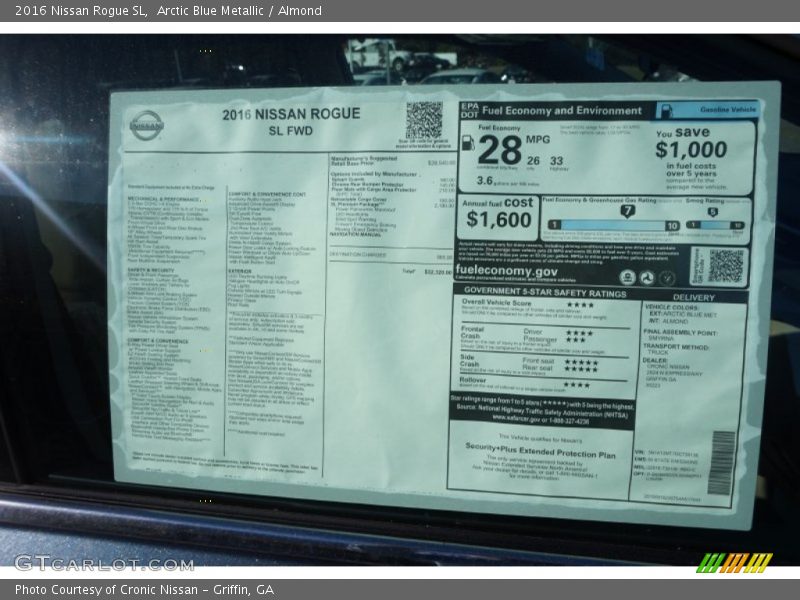Click the greenhouse gas rating marker showing 7

click(x=628, y=211)
